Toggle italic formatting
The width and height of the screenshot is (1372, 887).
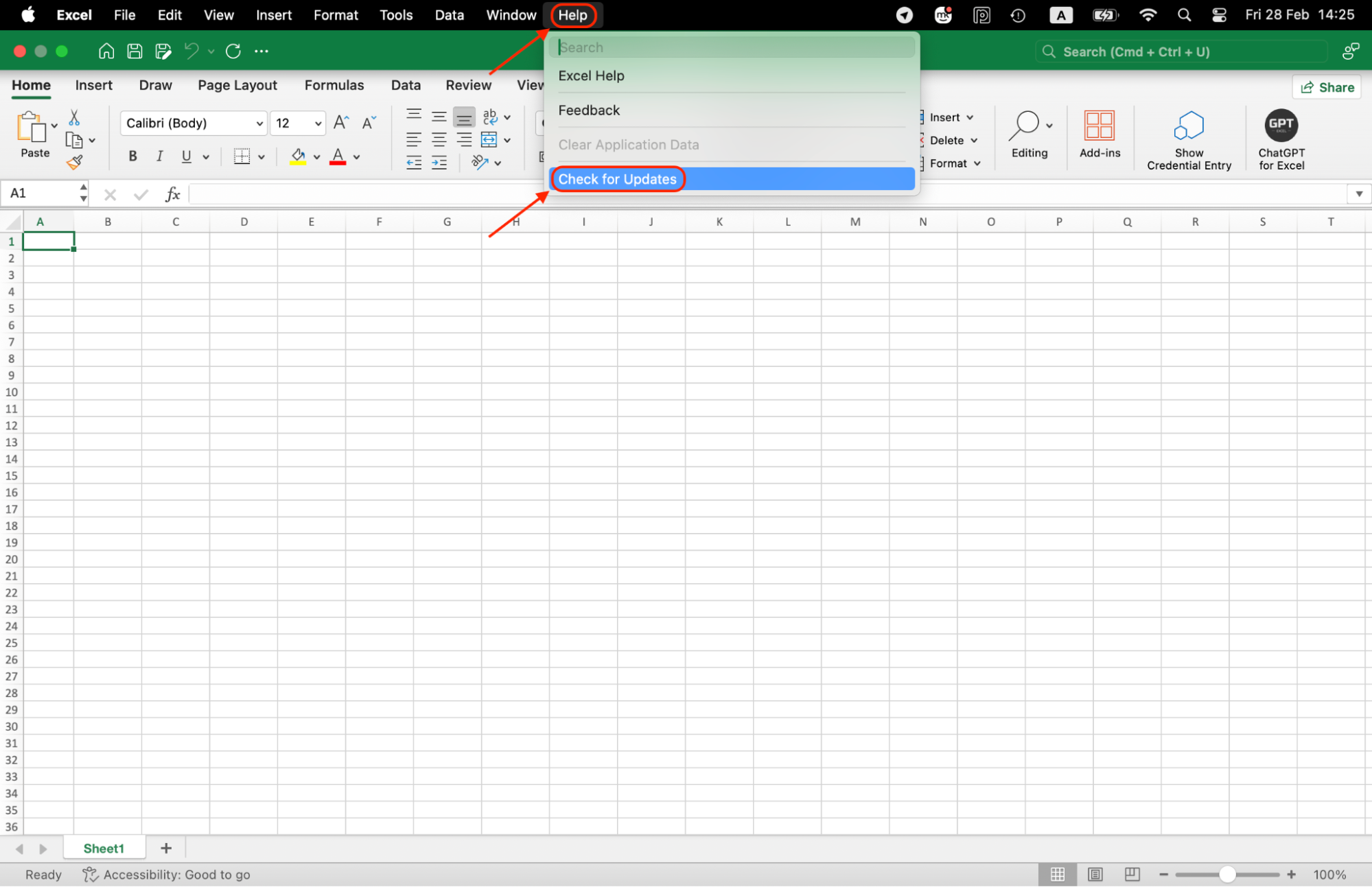pyautogui.click(x=159, y=156)
